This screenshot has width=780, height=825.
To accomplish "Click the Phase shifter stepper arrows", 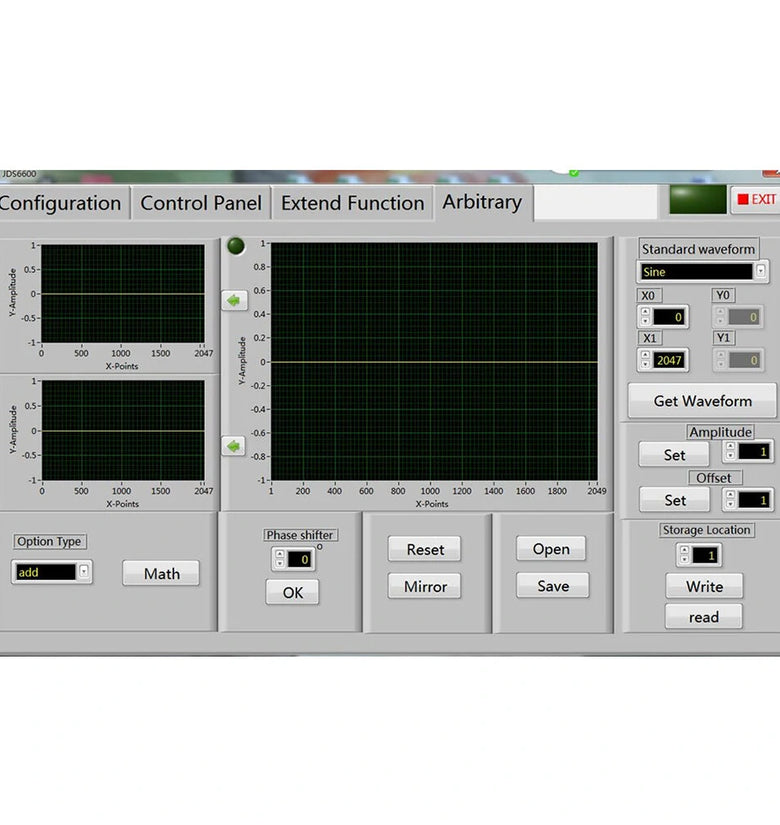I will tap(279, 560).
